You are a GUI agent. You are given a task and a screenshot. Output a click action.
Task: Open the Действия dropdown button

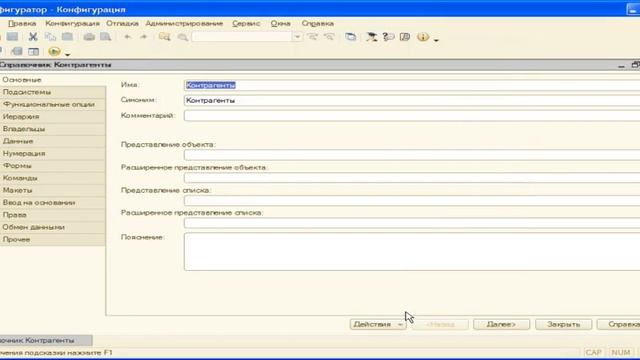point(378,324)
